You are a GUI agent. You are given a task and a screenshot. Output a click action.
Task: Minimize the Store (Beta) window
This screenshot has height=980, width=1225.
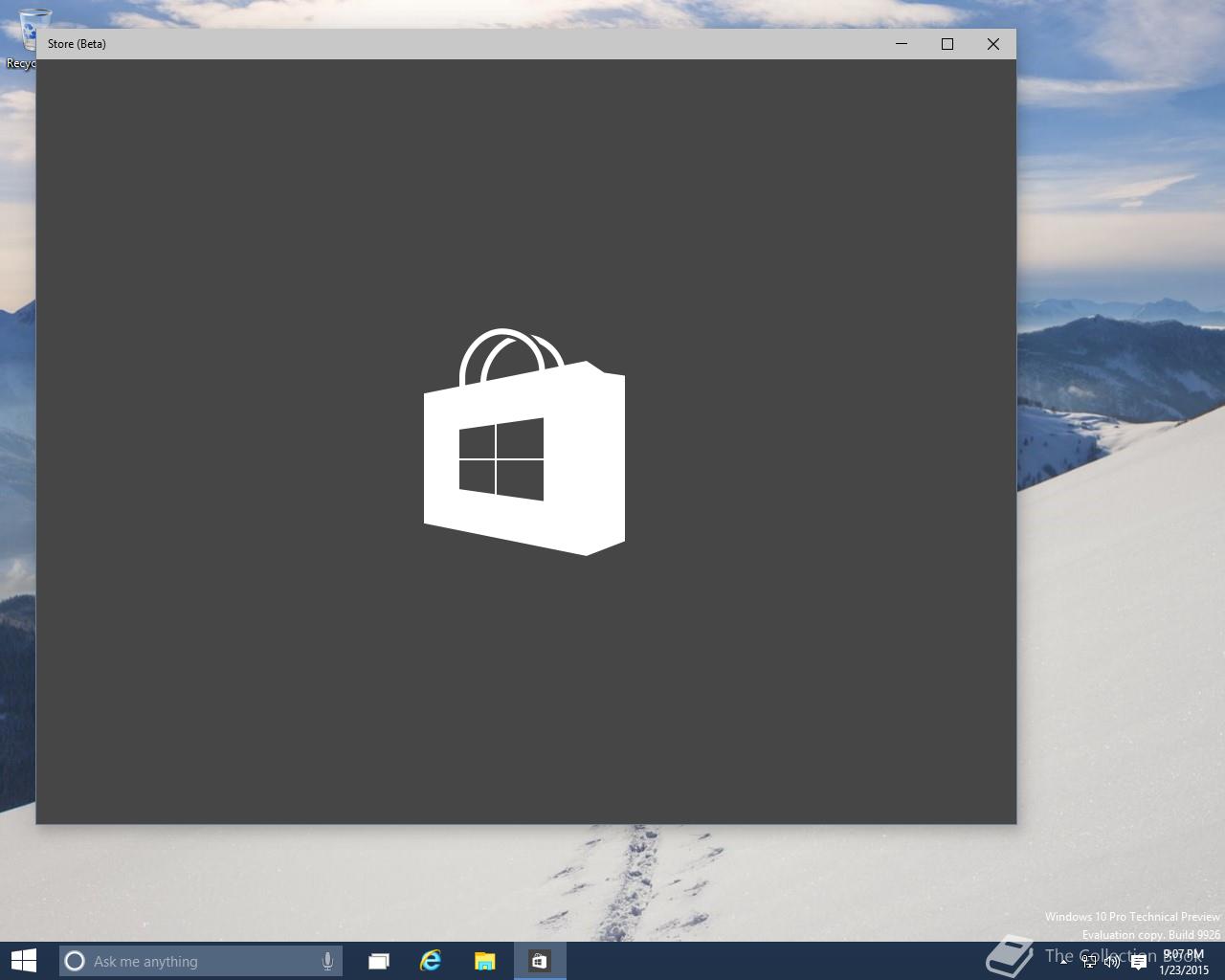[902, 44]
